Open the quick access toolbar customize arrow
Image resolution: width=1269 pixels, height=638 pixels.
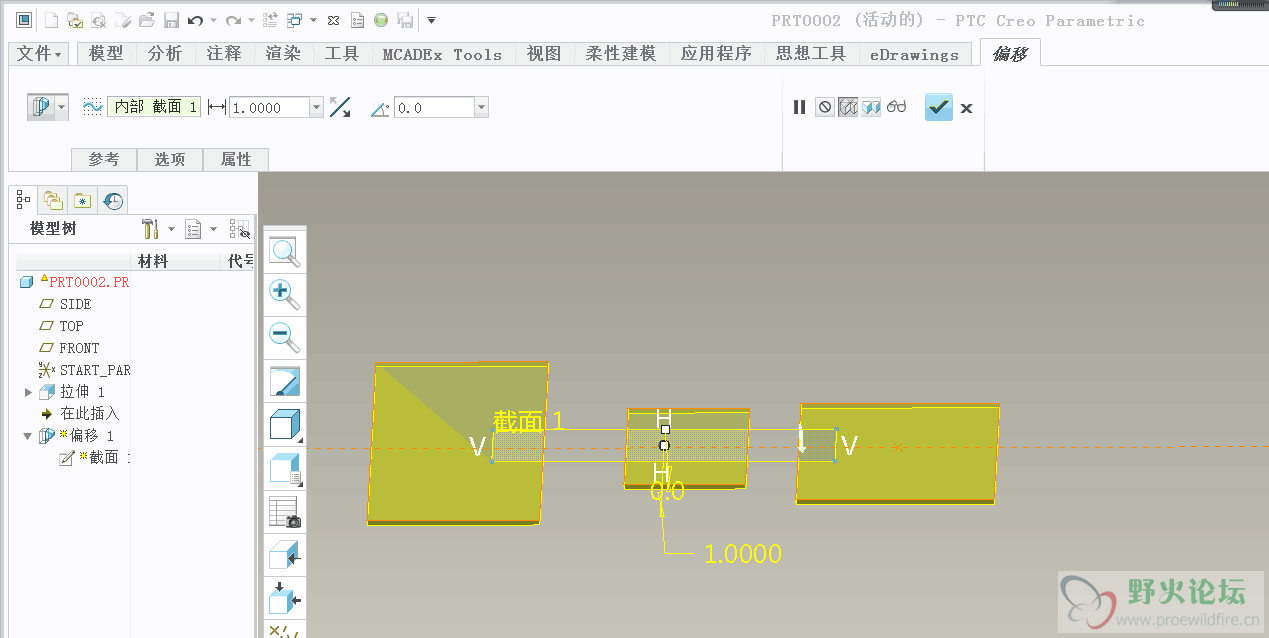coord(431,20)
